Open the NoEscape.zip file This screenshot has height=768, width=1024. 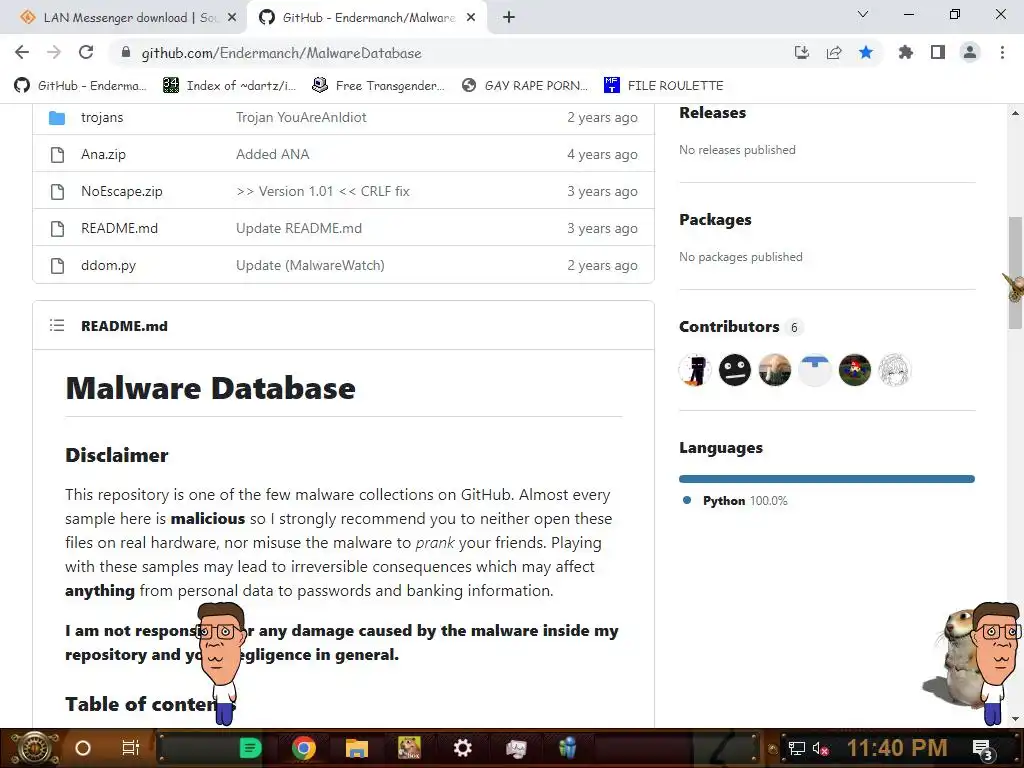click(121, 191)
